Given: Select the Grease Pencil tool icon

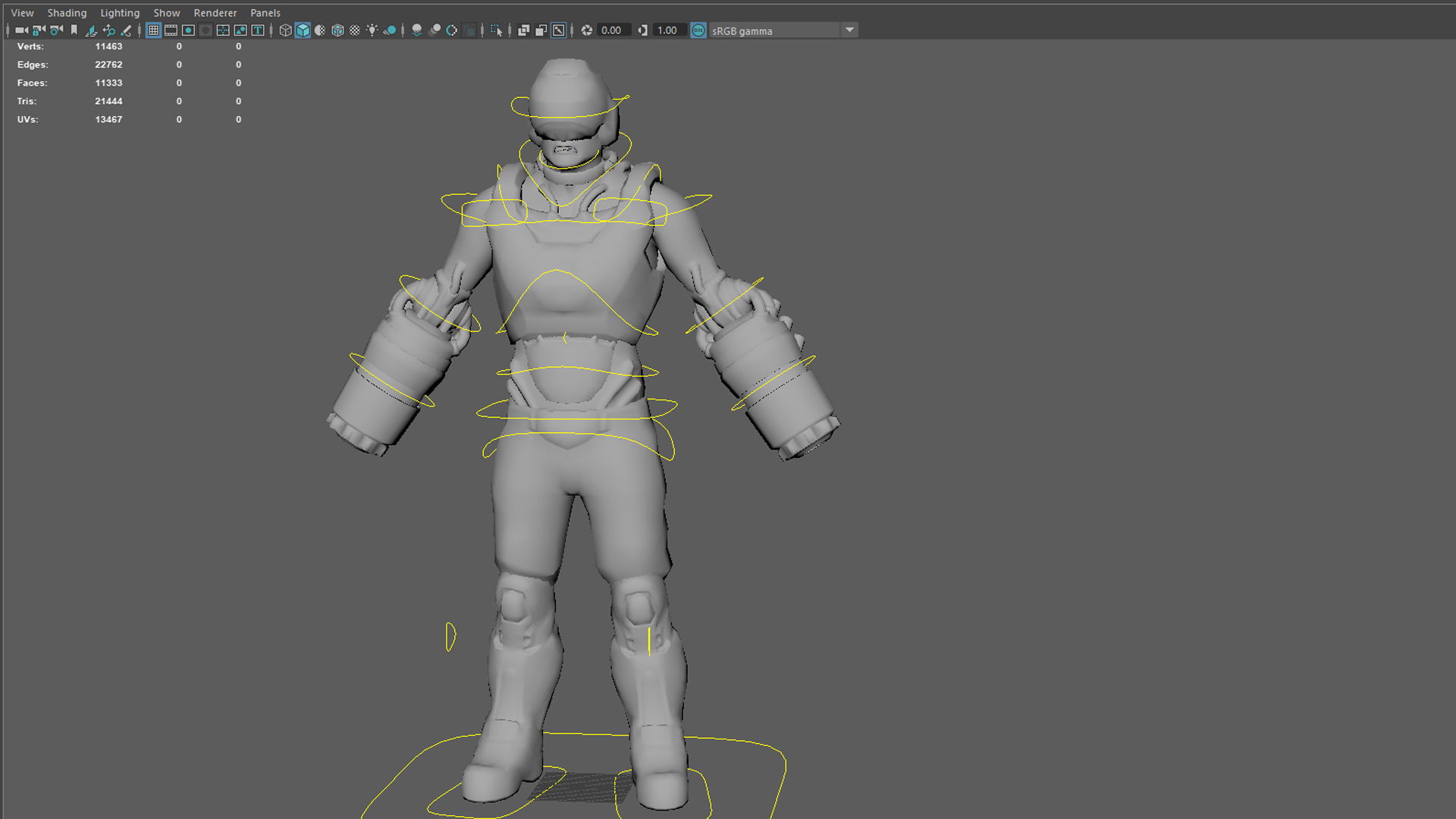Looking at the screenshot, I should 126,30.
